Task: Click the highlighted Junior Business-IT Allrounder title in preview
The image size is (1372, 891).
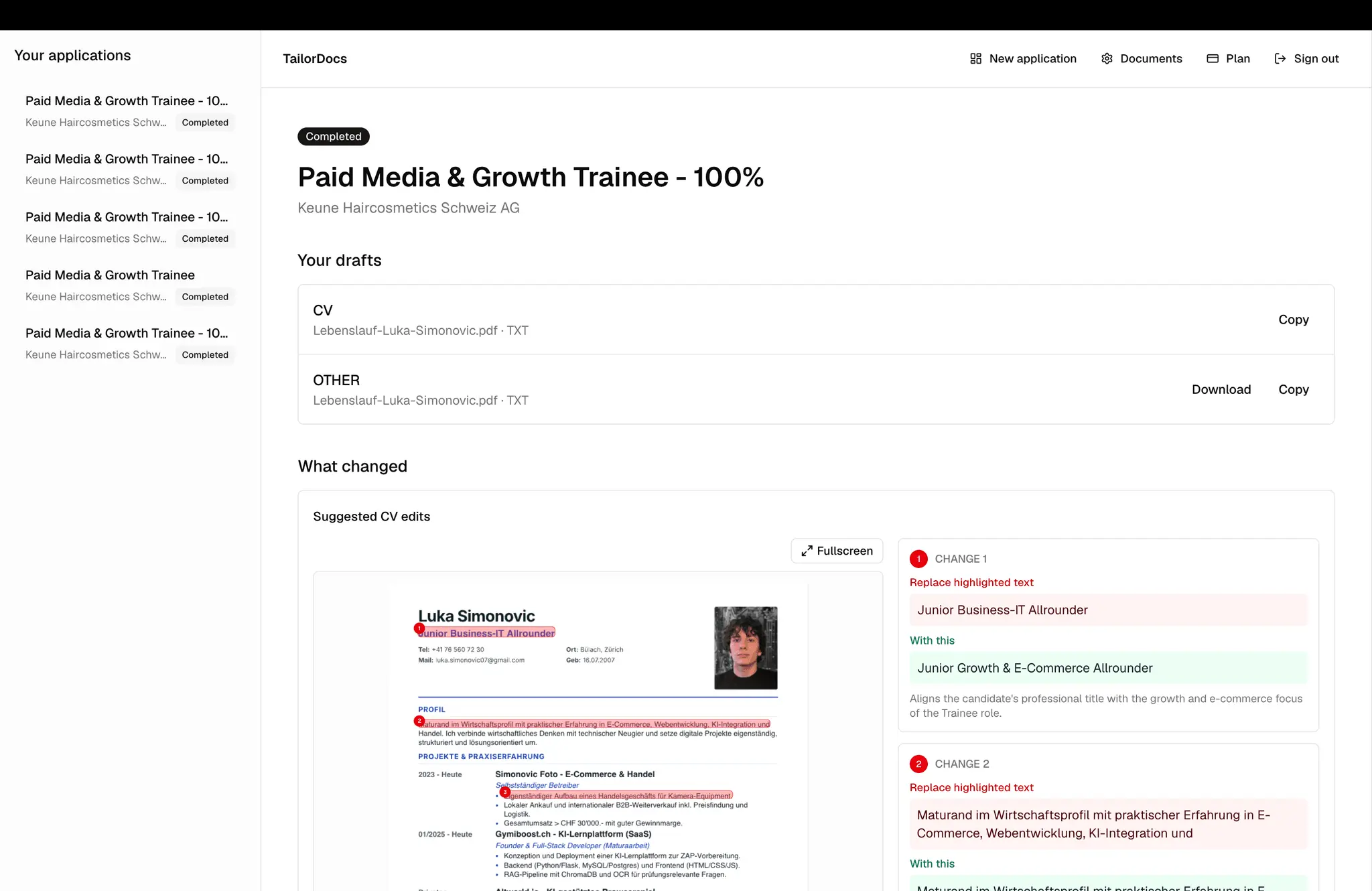Action: coord(487,633)
